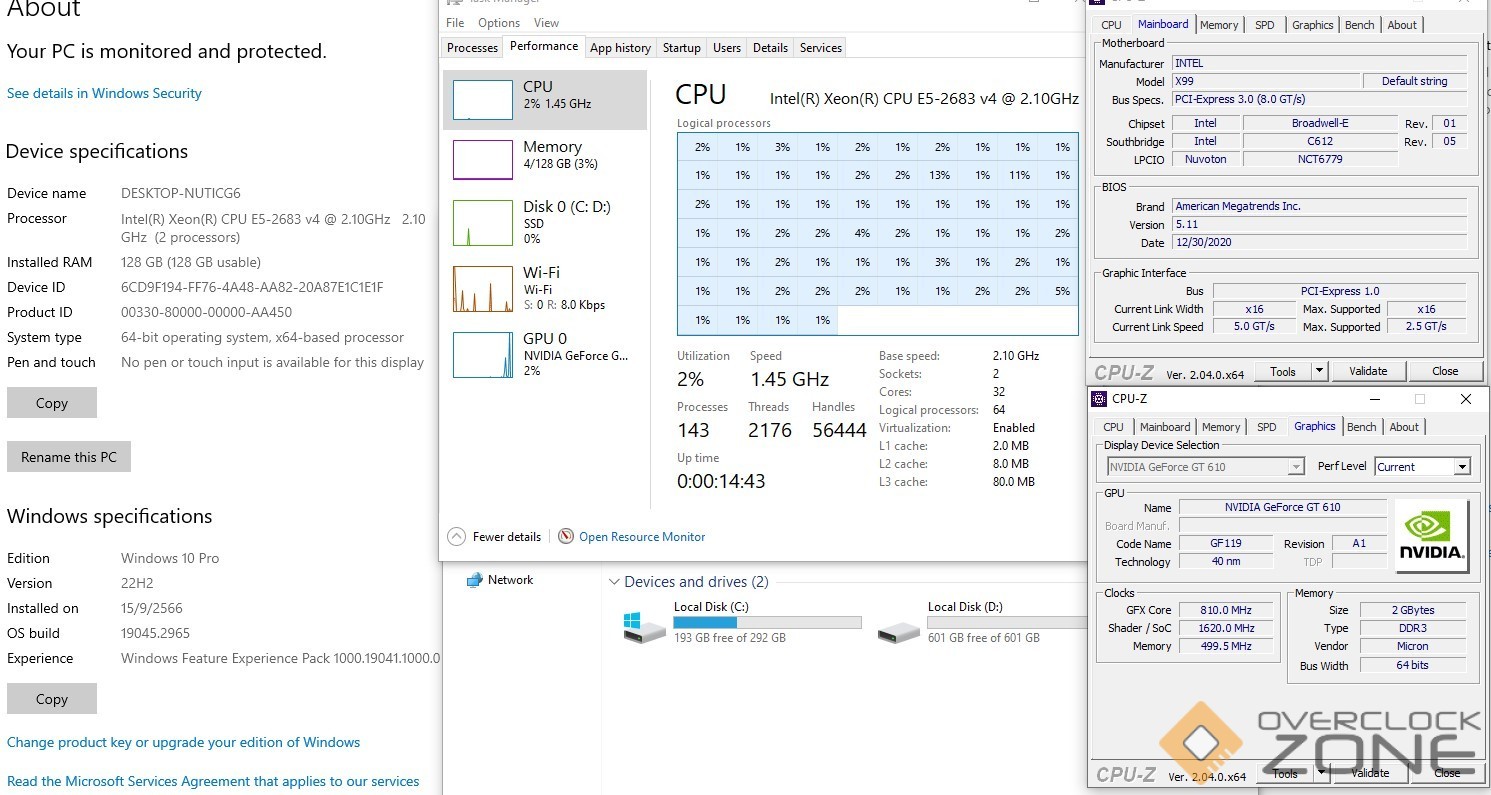Open the Display Device Selection dropdown
This screenshot has width=1491, height=795.
pyautogui.click(x=1296, y=467)
